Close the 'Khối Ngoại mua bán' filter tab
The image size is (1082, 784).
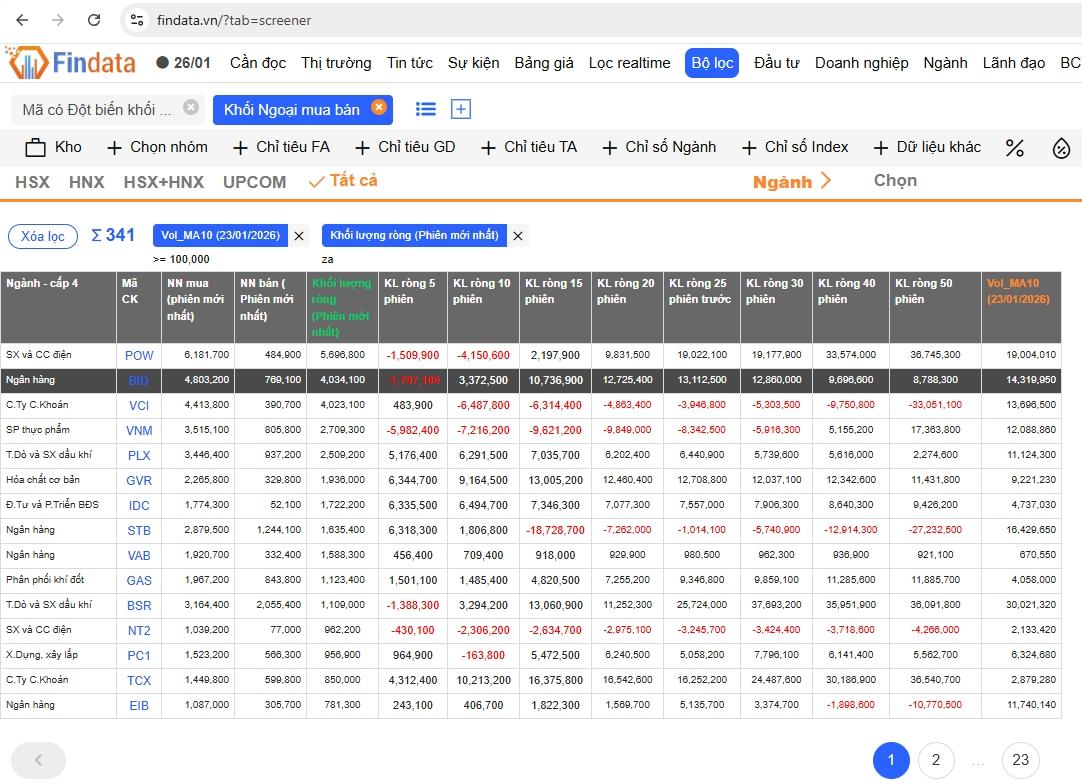[378, 108]
